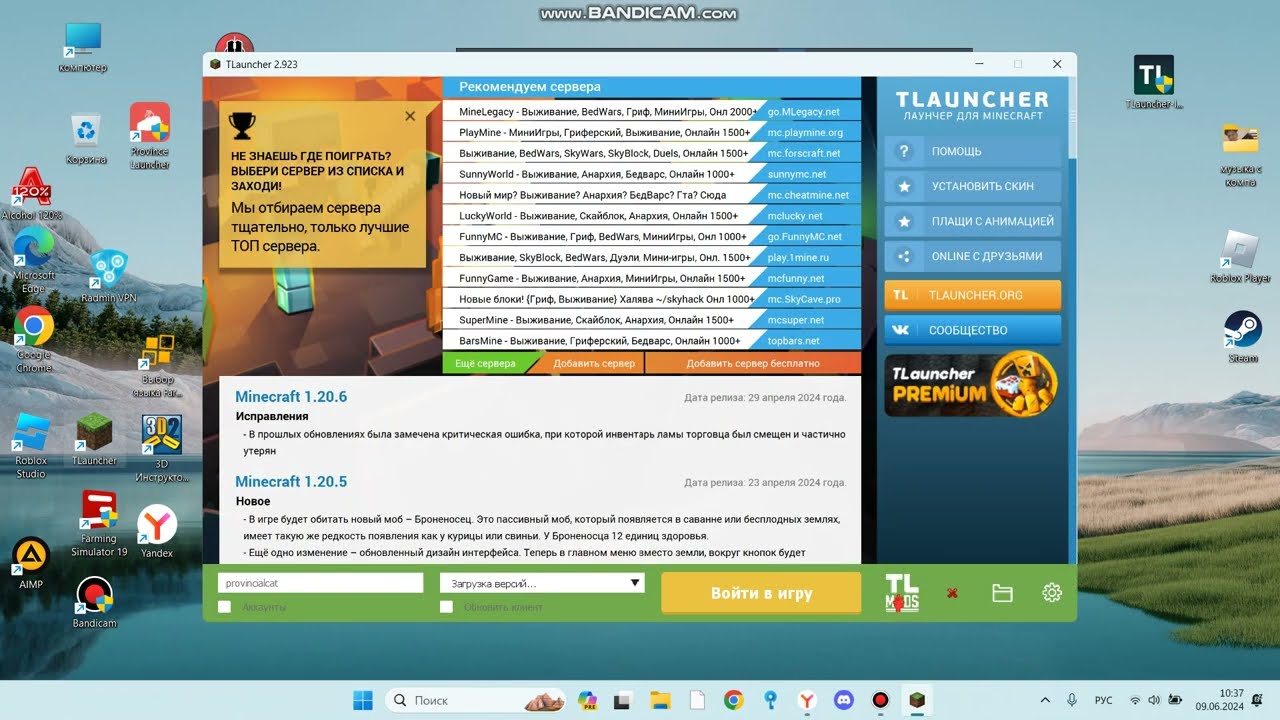Open Discord from the taskbar
The height and width of the screenshot is (720, 1280).
pos(843,700)
